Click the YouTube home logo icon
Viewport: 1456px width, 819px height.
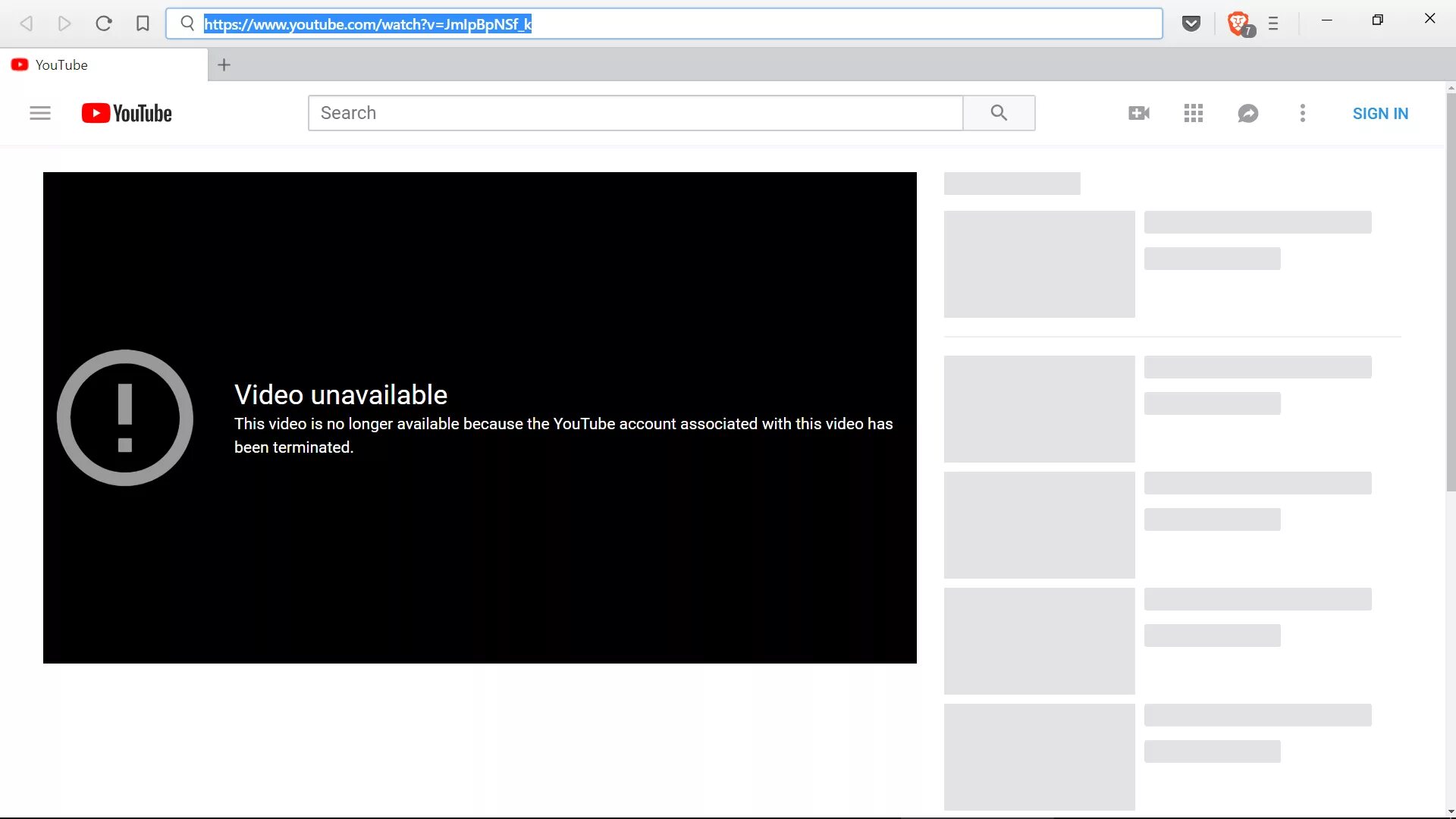tap(126, 112)
